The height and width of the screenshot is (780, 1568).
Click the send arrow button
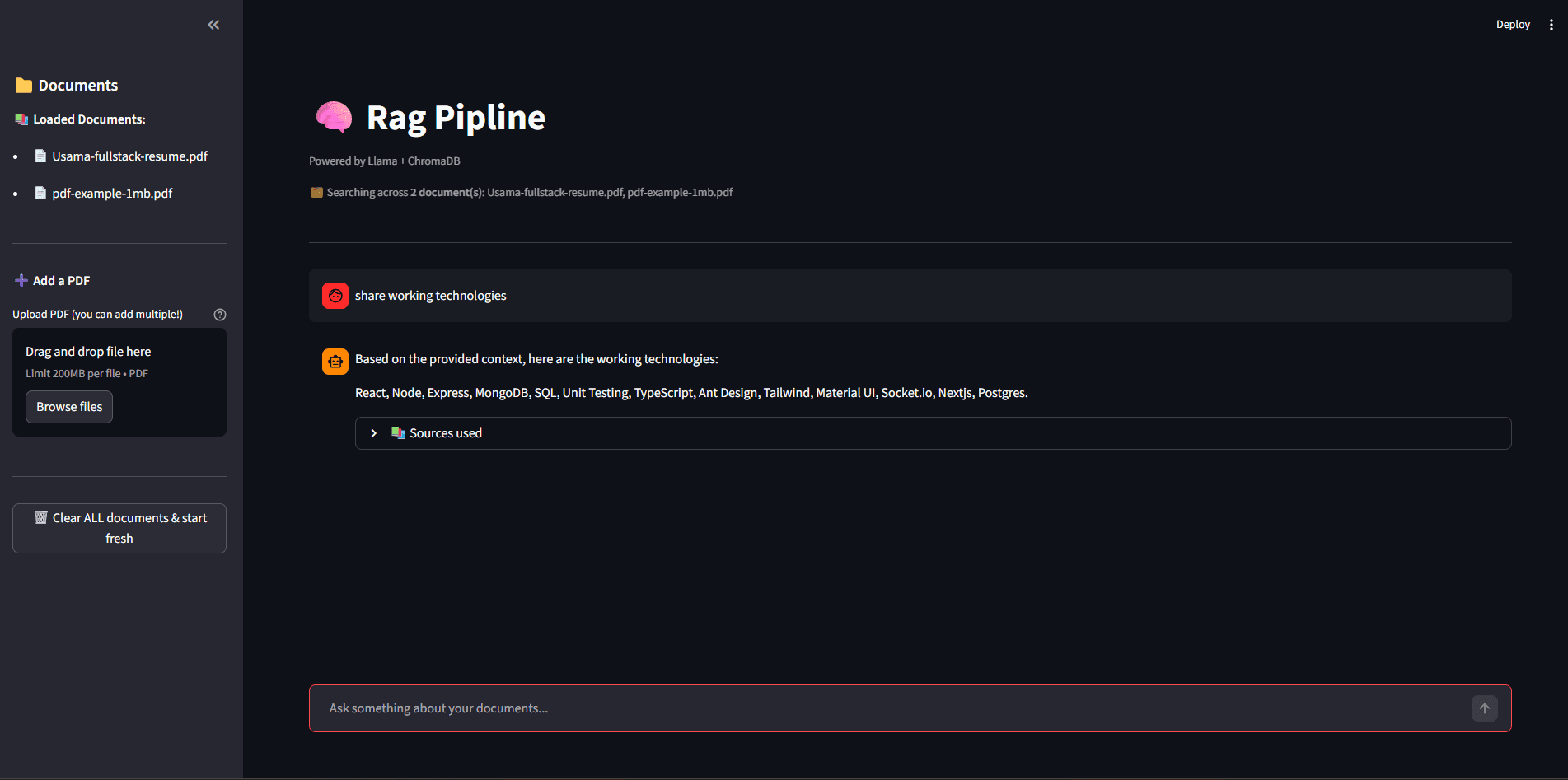pyautogui.click(x=1485, y=708)
